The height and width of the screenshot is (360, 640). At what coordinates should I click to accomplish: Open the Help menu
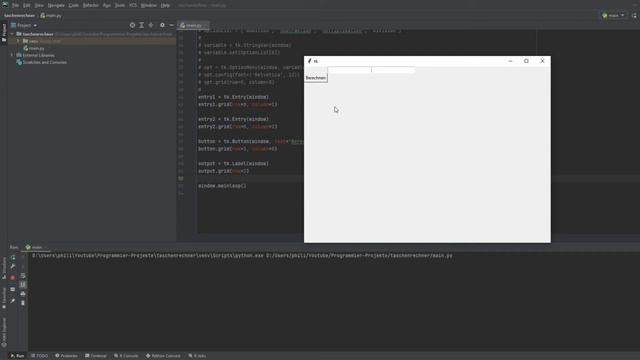(x=165, y=5)
